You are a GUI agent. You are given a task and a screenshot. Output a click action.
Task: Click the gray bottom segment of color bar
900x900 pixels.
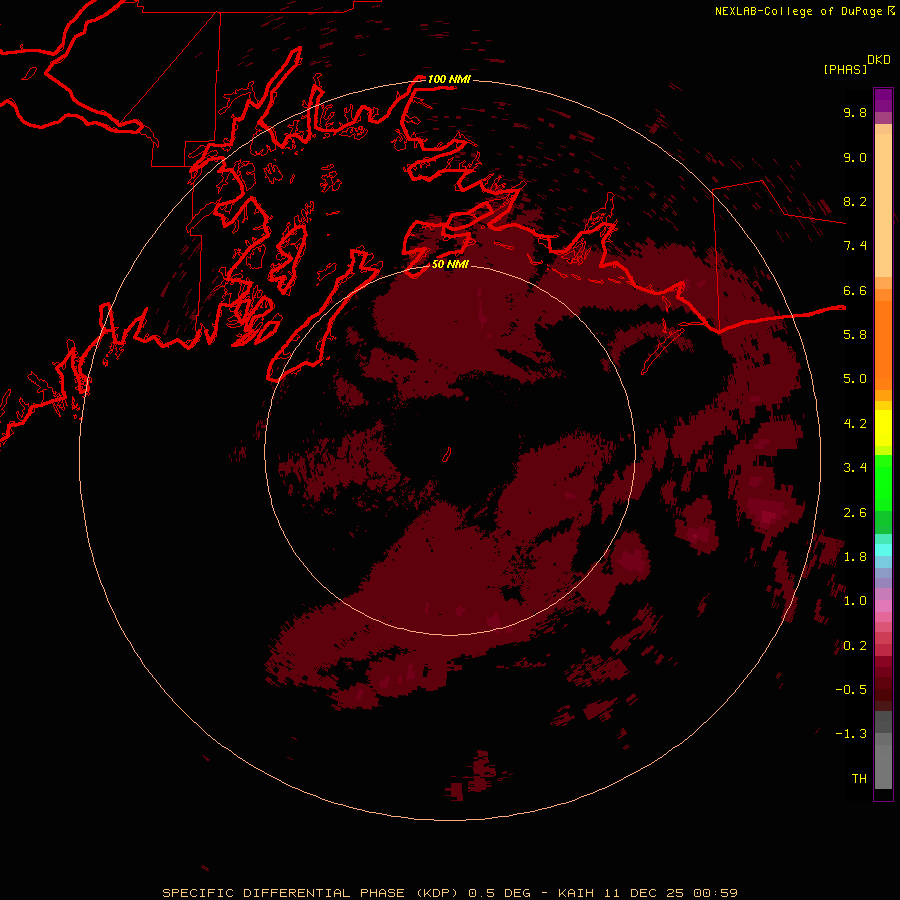point(883,766)
